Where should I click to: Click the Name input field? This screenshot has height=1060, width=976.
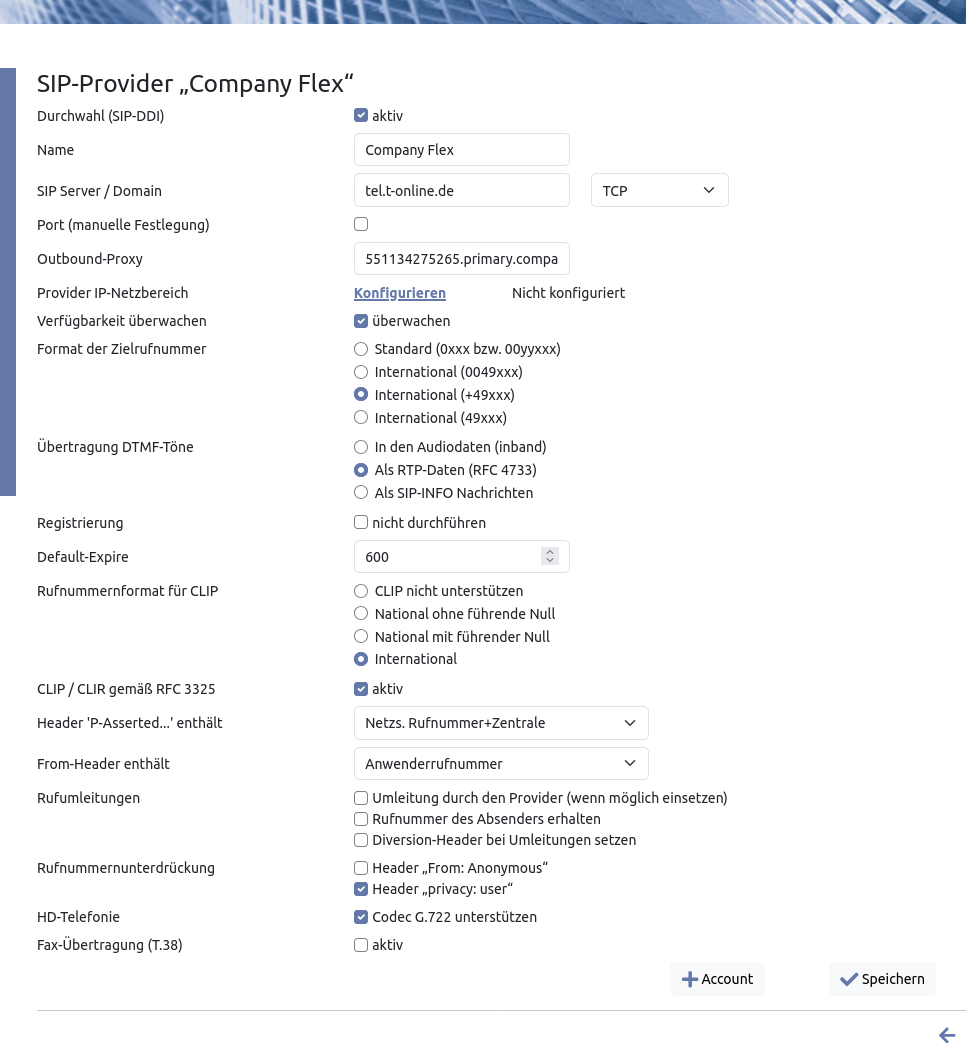click(x=461, y=150)
